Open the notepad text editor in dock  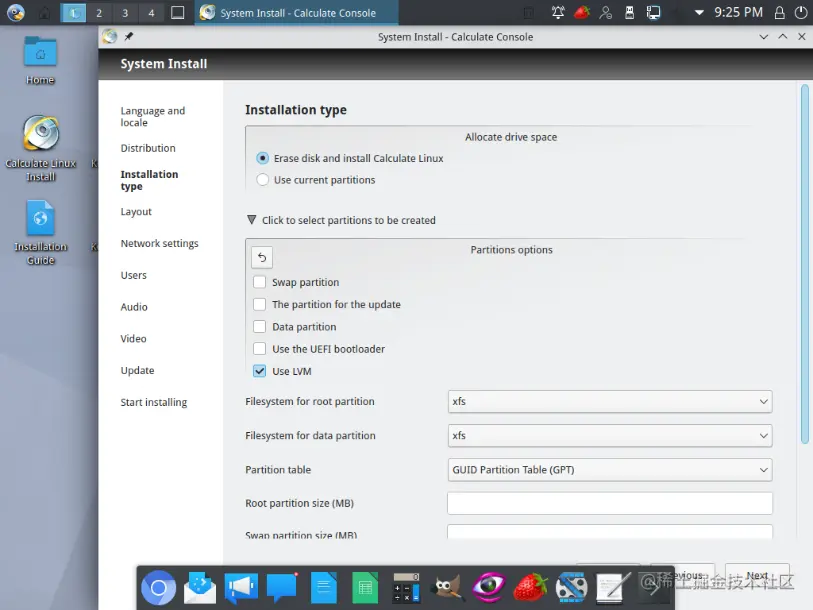(612, 588)
